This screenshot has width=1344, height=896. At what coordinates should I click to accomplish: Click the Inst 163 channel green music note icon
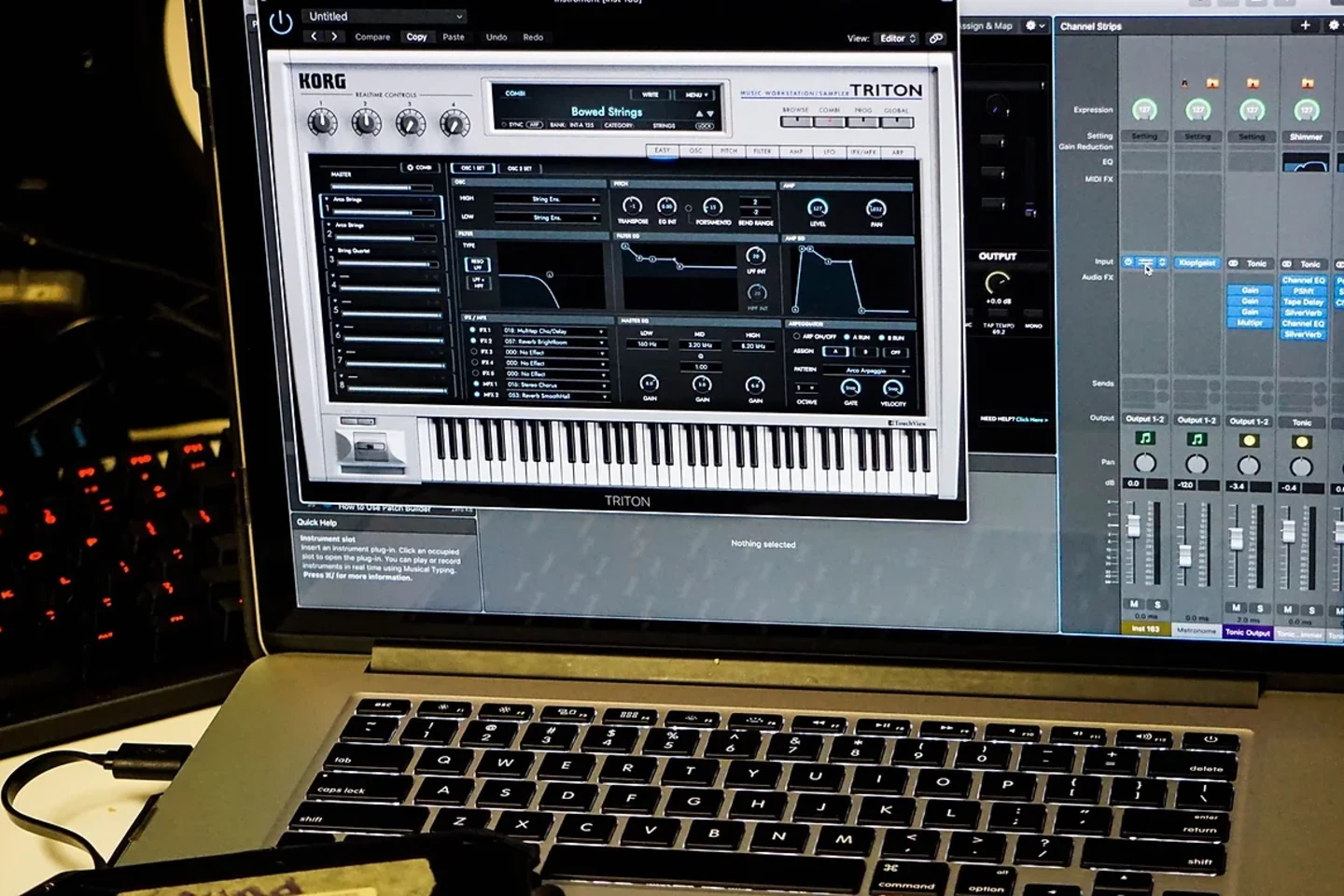[x=1145, y=439]
